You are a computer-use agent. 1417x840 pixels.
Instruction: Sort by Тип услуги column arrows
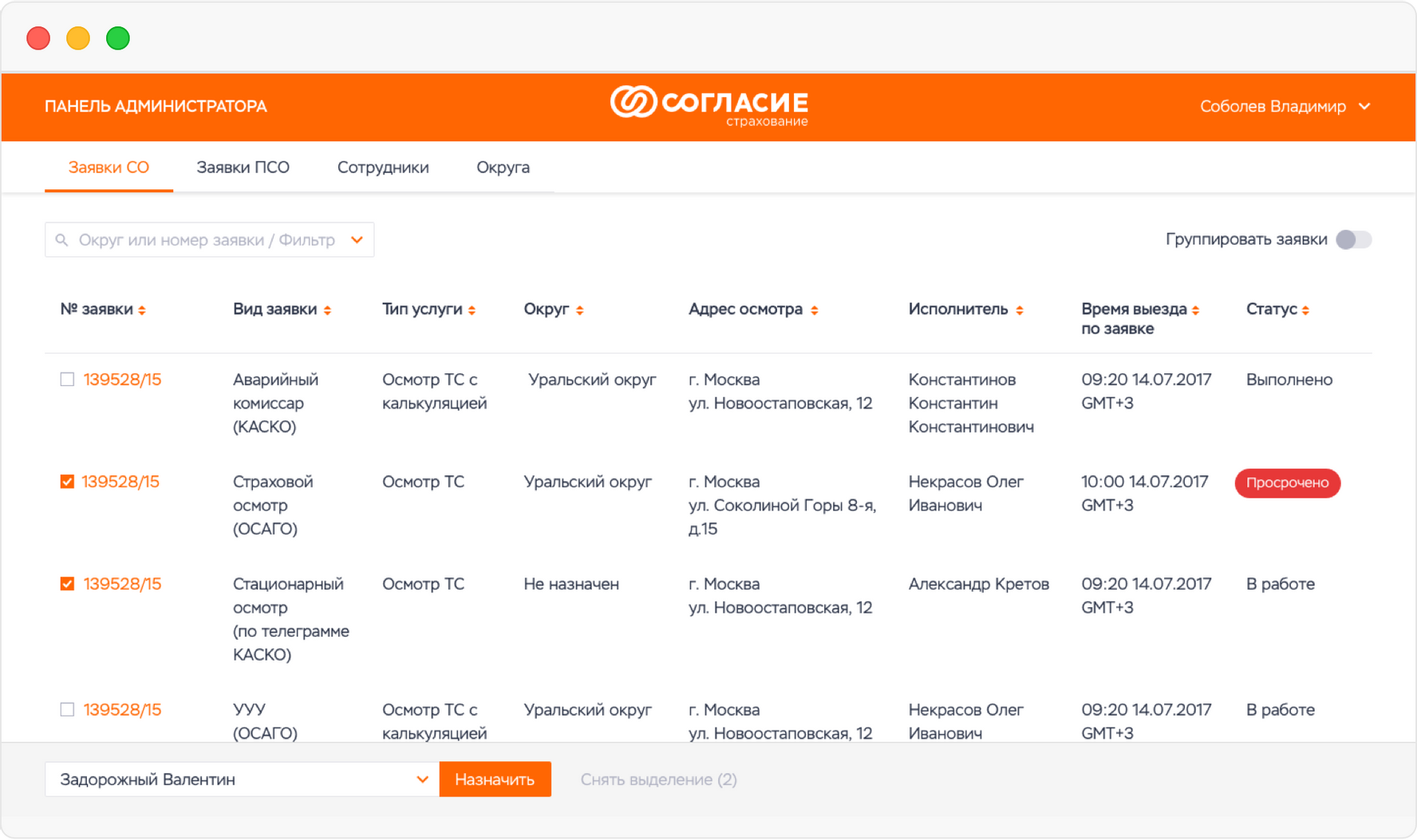pyautogui.click(x=472, y=310)
